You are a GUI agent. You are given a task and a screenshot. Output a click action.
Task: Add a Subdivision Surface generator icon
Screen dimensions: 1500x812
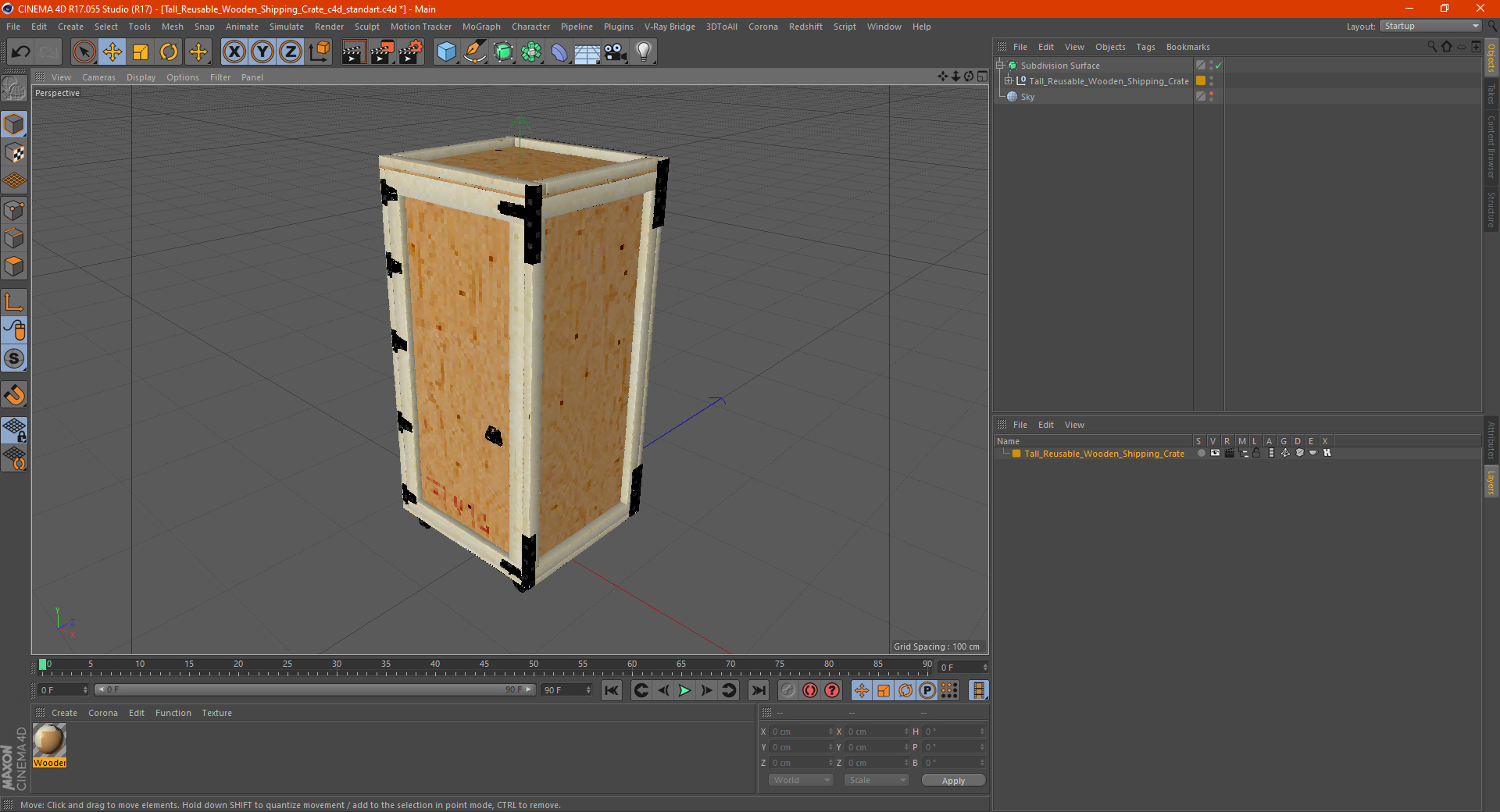point(503,52)
